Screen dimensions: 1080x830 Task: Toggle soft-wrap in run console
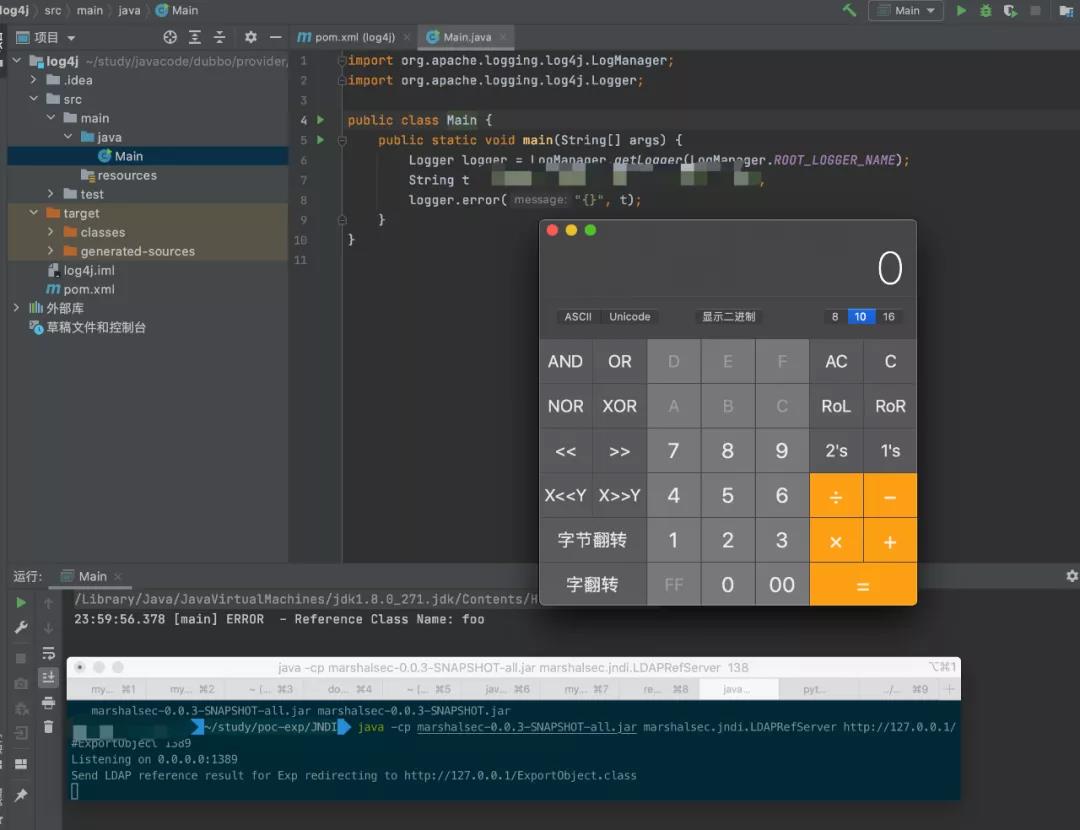point(48,653)
